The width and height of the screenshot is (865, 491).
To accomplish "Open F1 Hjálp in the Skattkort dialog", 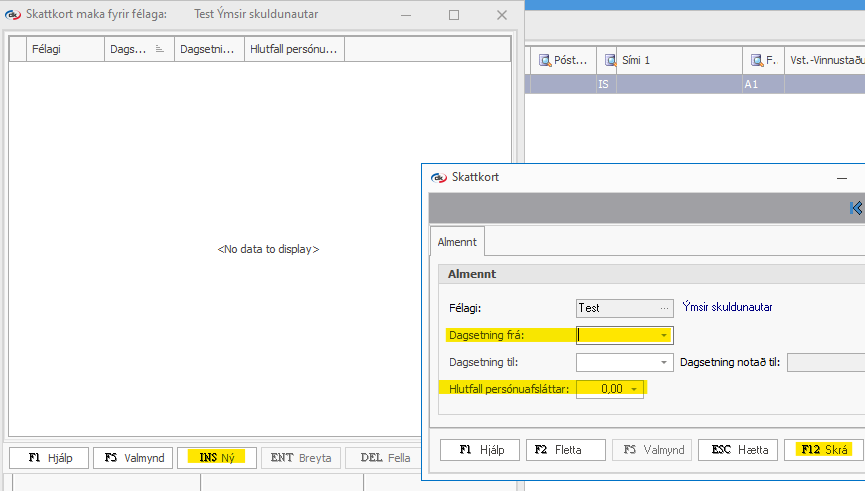I will point(477,450).
